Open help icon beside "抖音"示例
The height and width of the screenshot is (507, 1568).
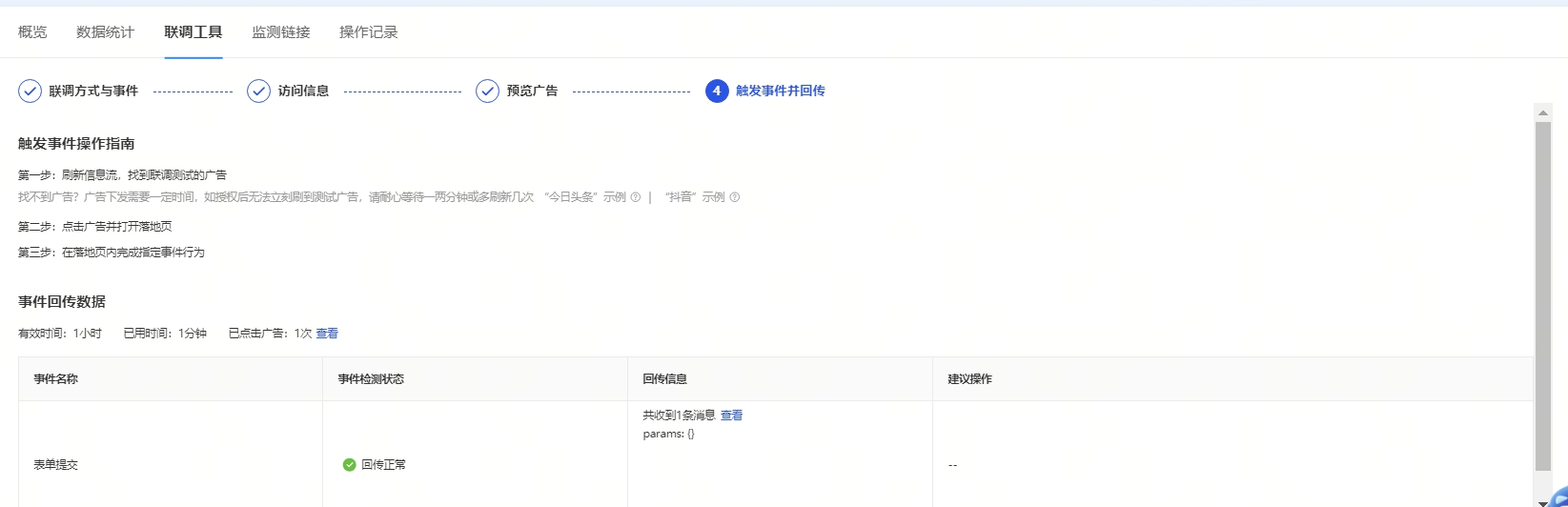(734, 197)
